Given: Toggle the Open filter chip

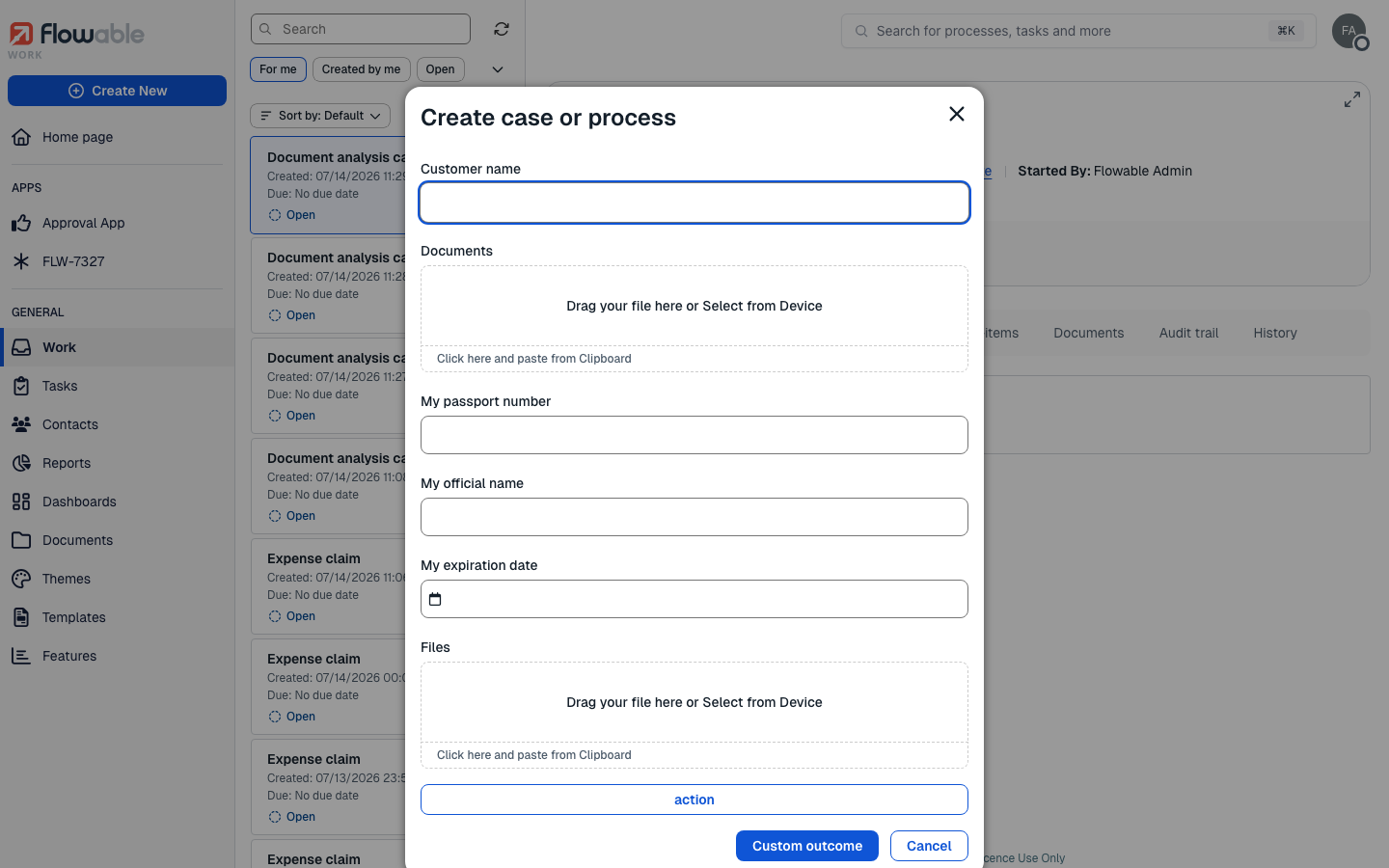Looking at the screenshot, I should pos(441,69).
